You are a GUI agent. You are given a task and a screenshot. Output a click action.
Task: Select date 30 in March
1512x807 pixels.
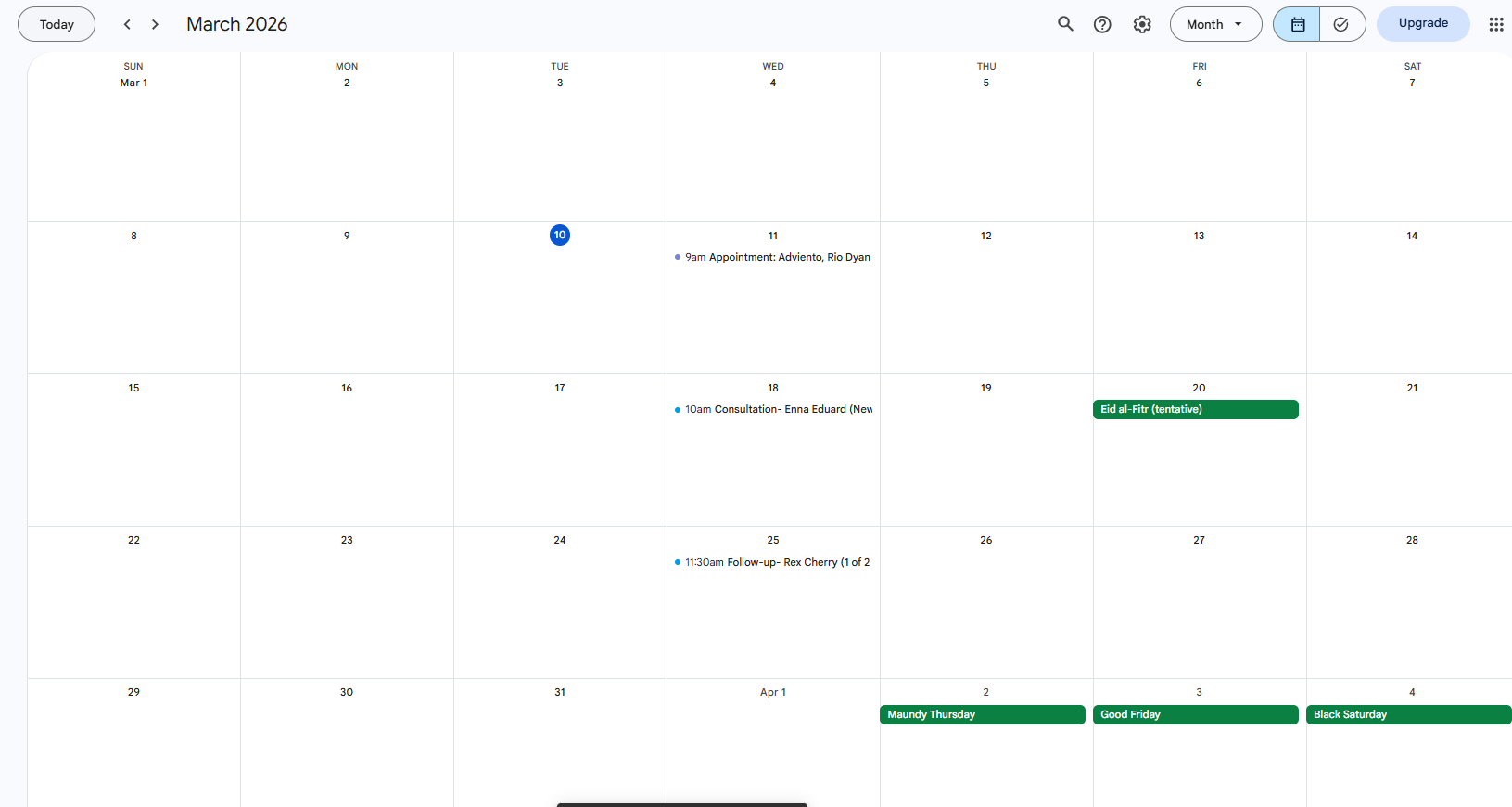(x=347, y=692)
